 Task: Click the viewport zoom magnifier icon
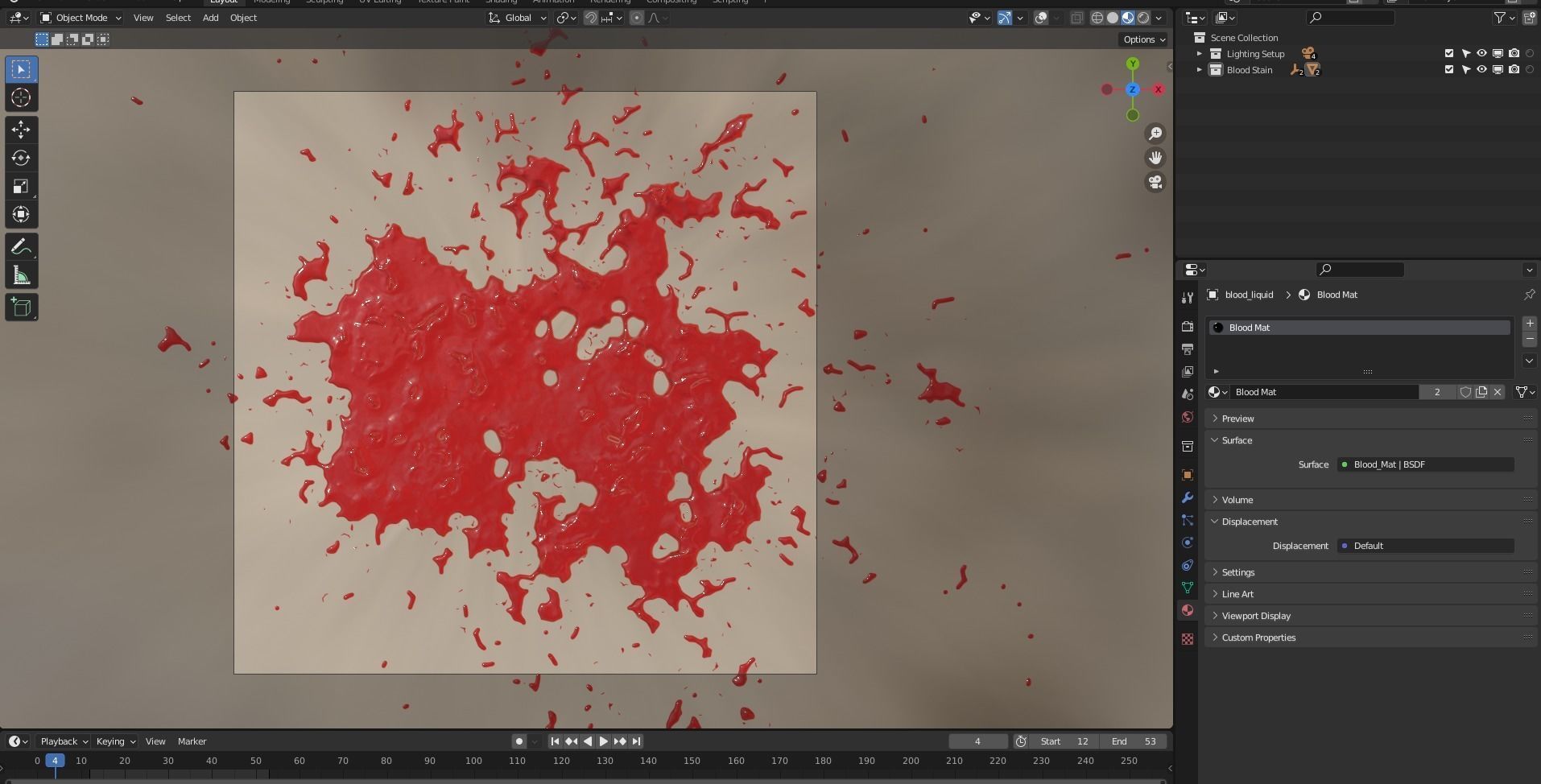1155,134
